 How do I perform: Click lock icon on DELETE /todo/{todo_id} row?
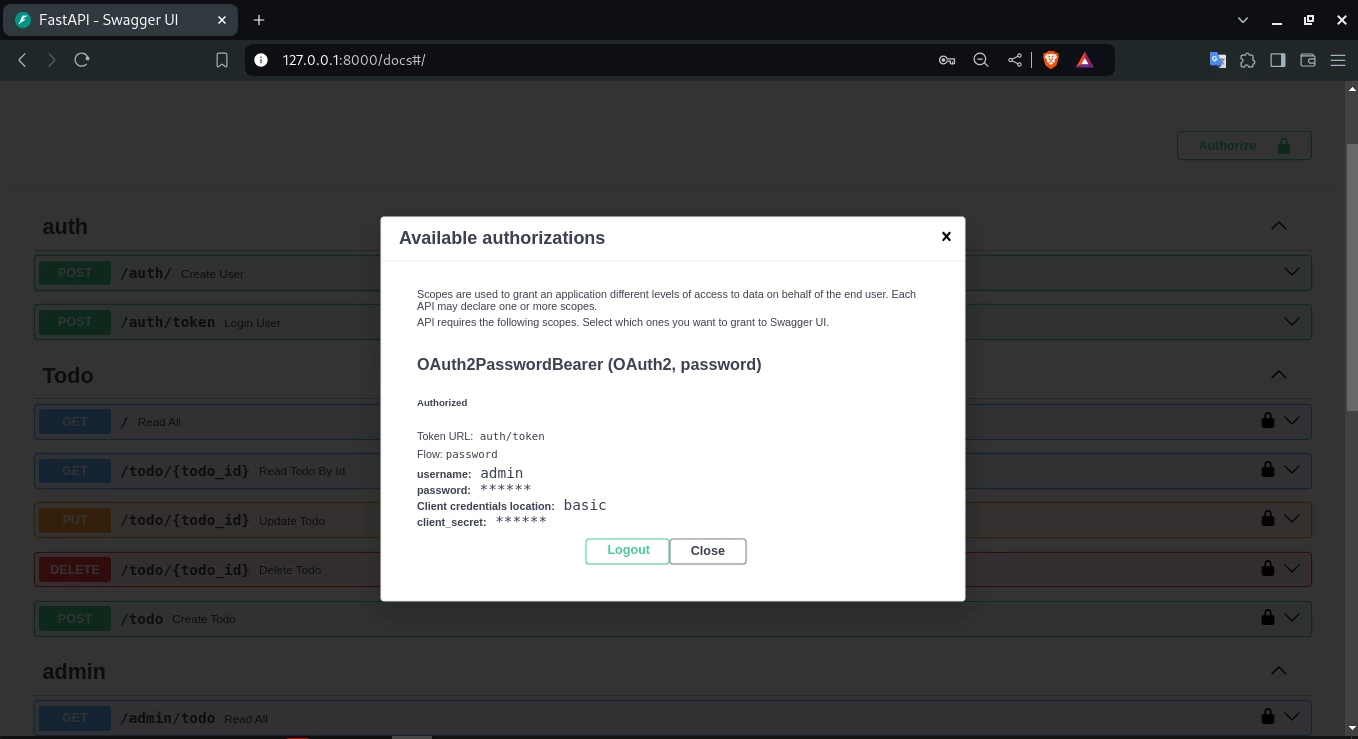(1267, 568)
